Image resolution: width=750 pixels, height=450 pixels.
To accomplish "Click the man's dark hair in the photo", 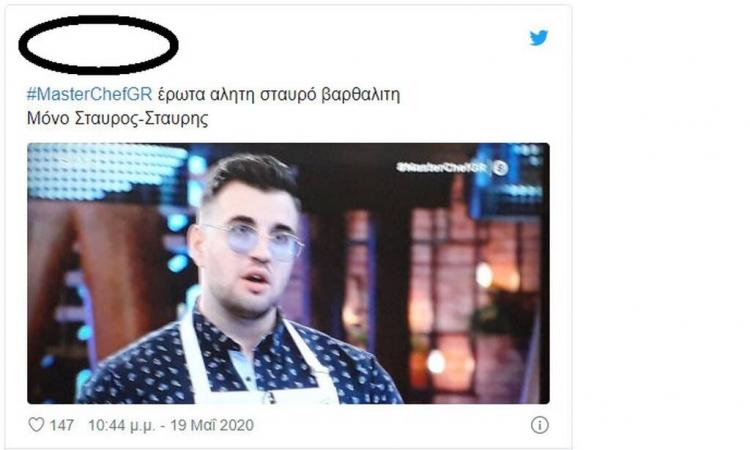I will click(x=253, y=177).
